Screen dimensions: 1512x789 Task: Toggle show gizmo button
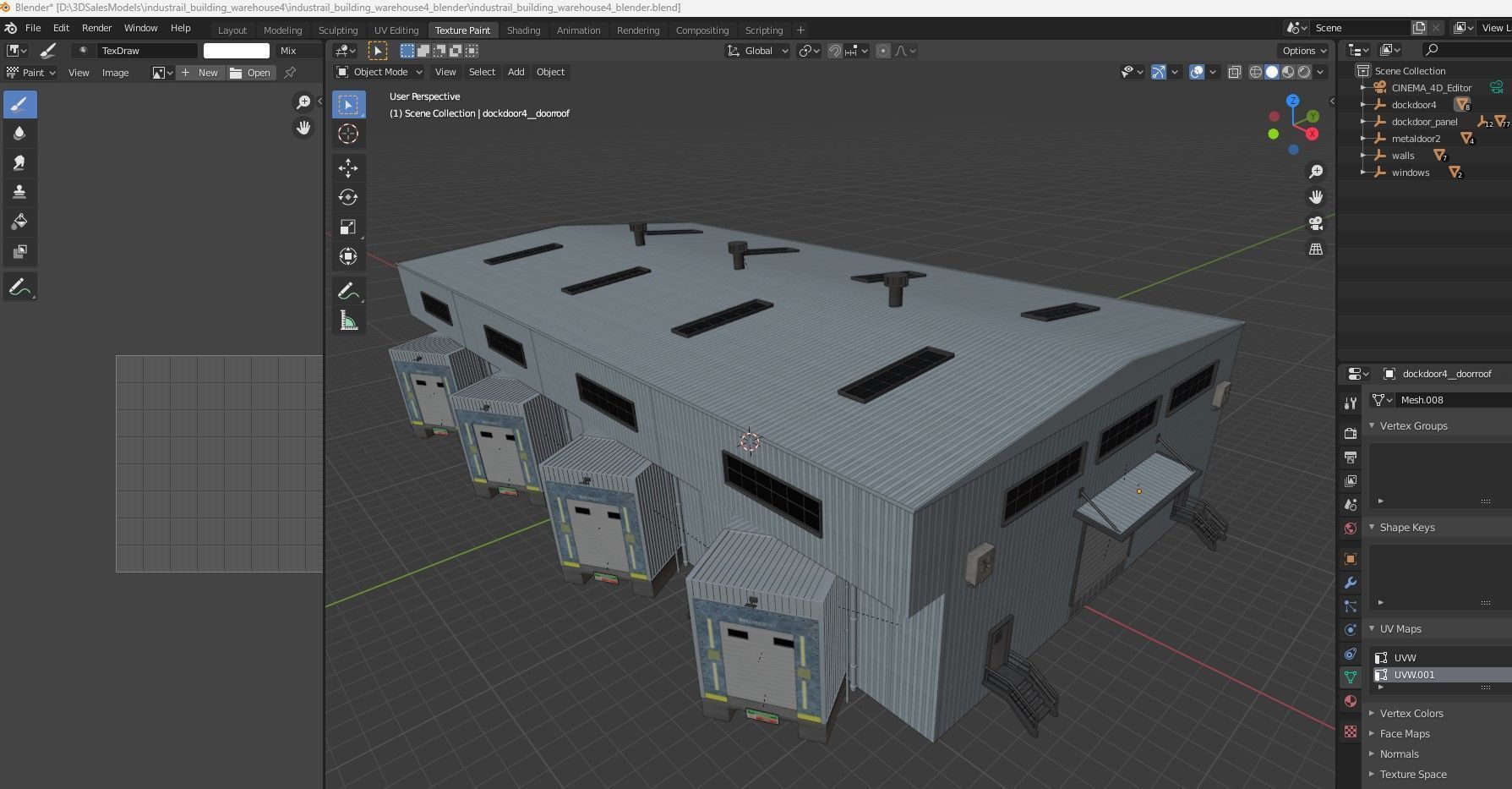[x=1159, y=72]
